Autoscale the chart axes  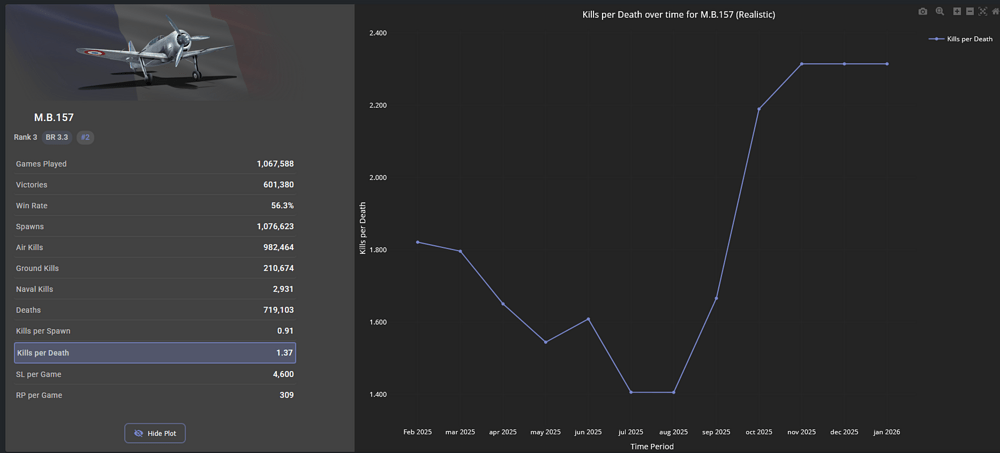click(983, 12)
